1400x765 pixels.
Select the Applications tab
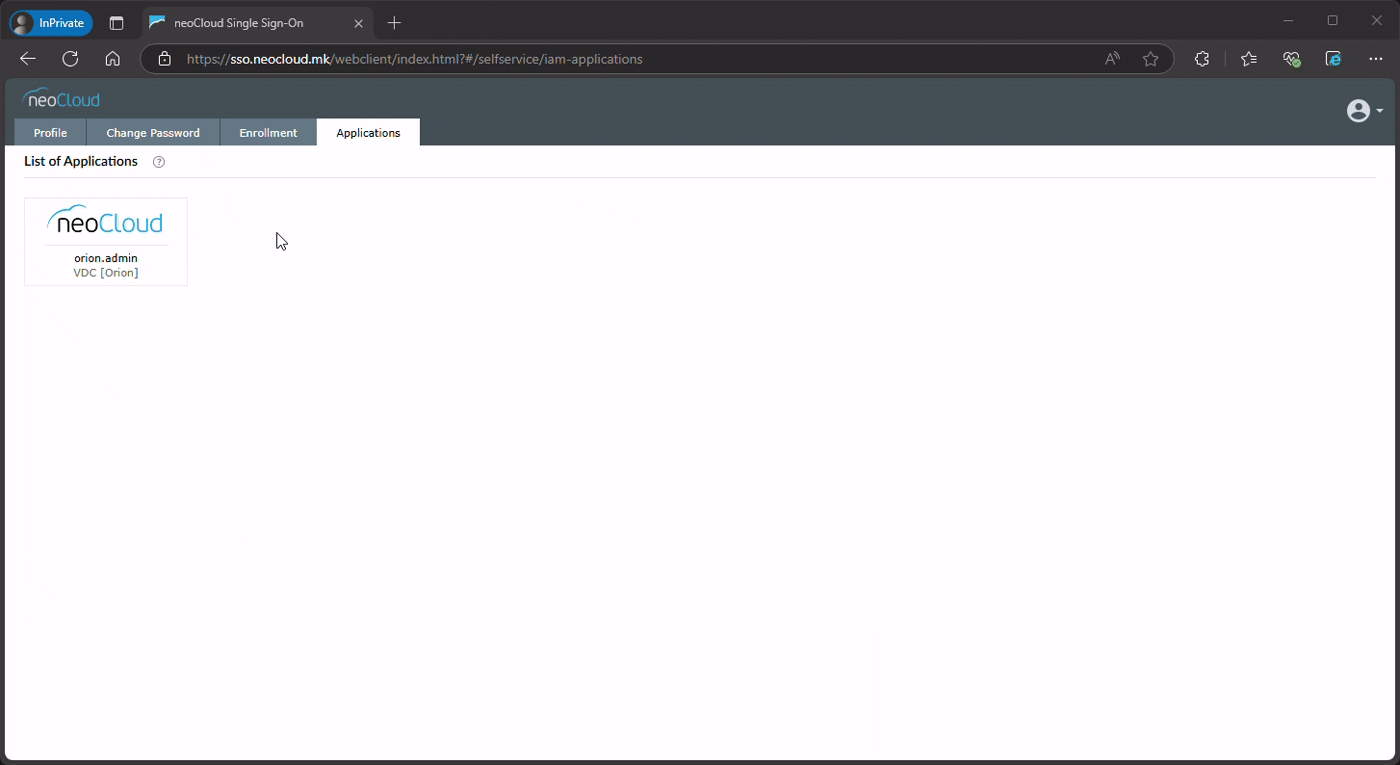368,133
